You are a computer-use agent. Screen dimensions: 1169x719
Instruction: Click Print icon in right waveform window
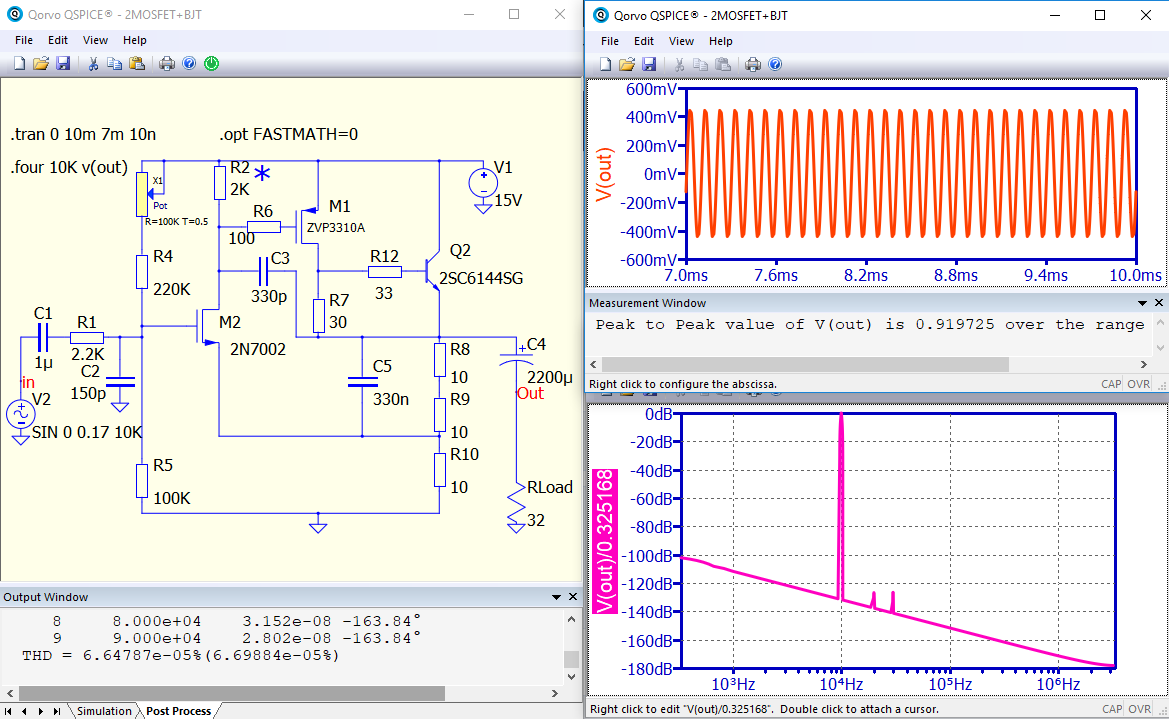click(753, 64)
